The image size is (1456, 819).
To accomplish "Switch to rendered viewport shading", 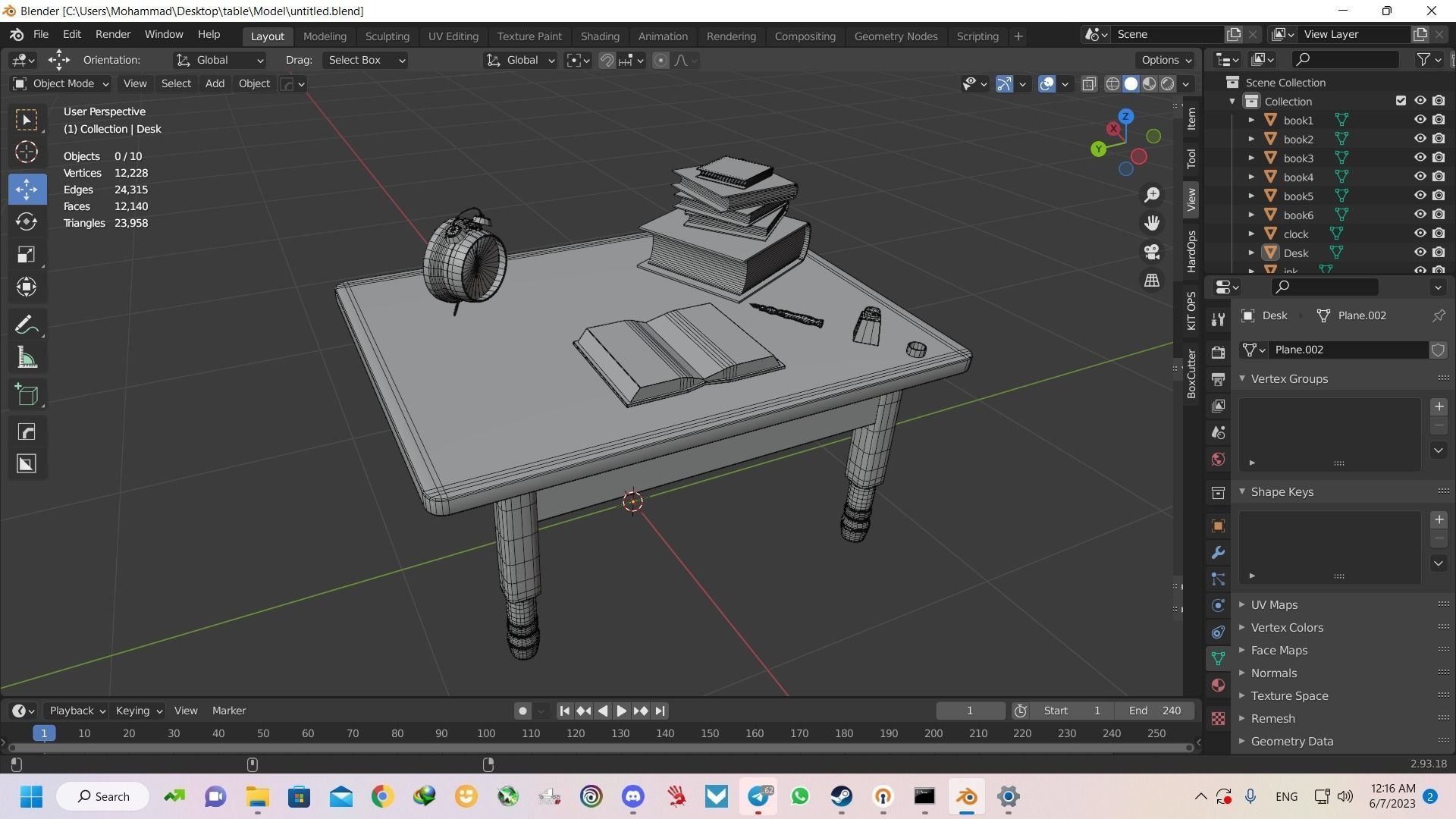I will 1168,84.
